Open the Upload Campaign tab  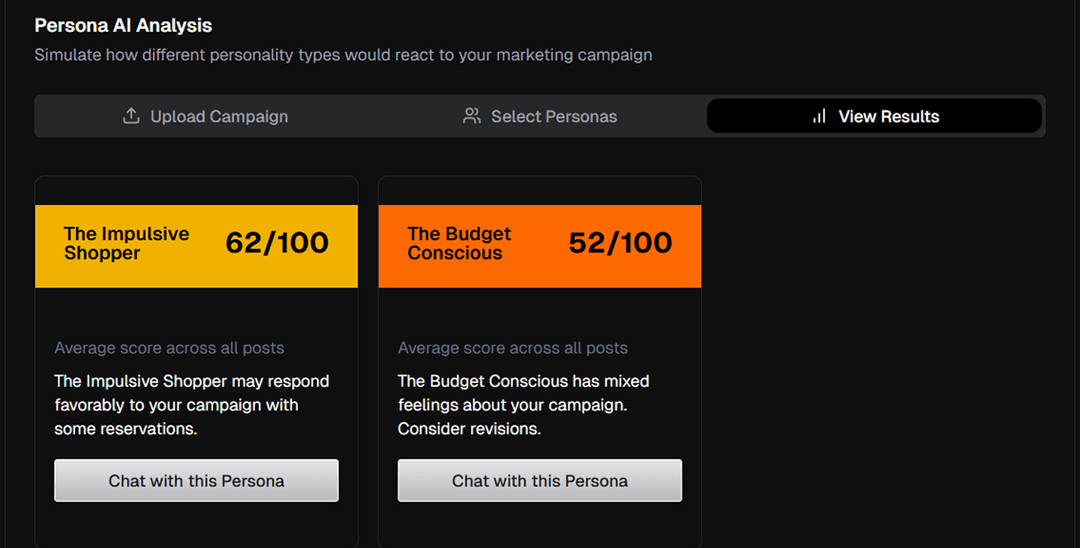[205, 116]
